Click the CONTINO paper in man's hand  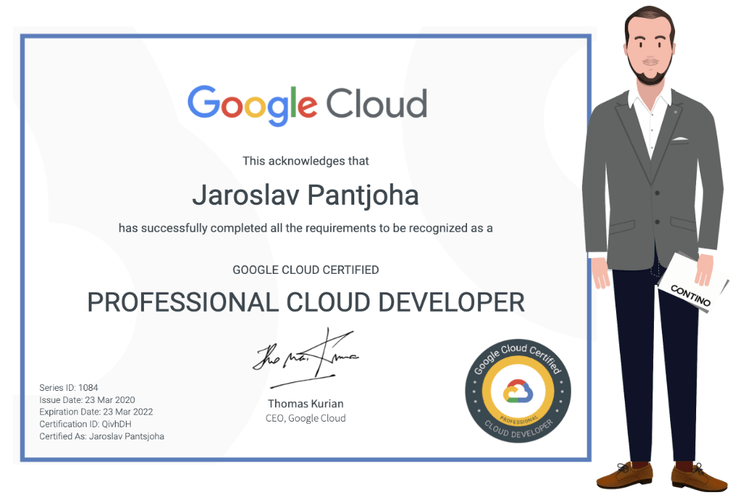pyautogui.click(x=693, y=284)
